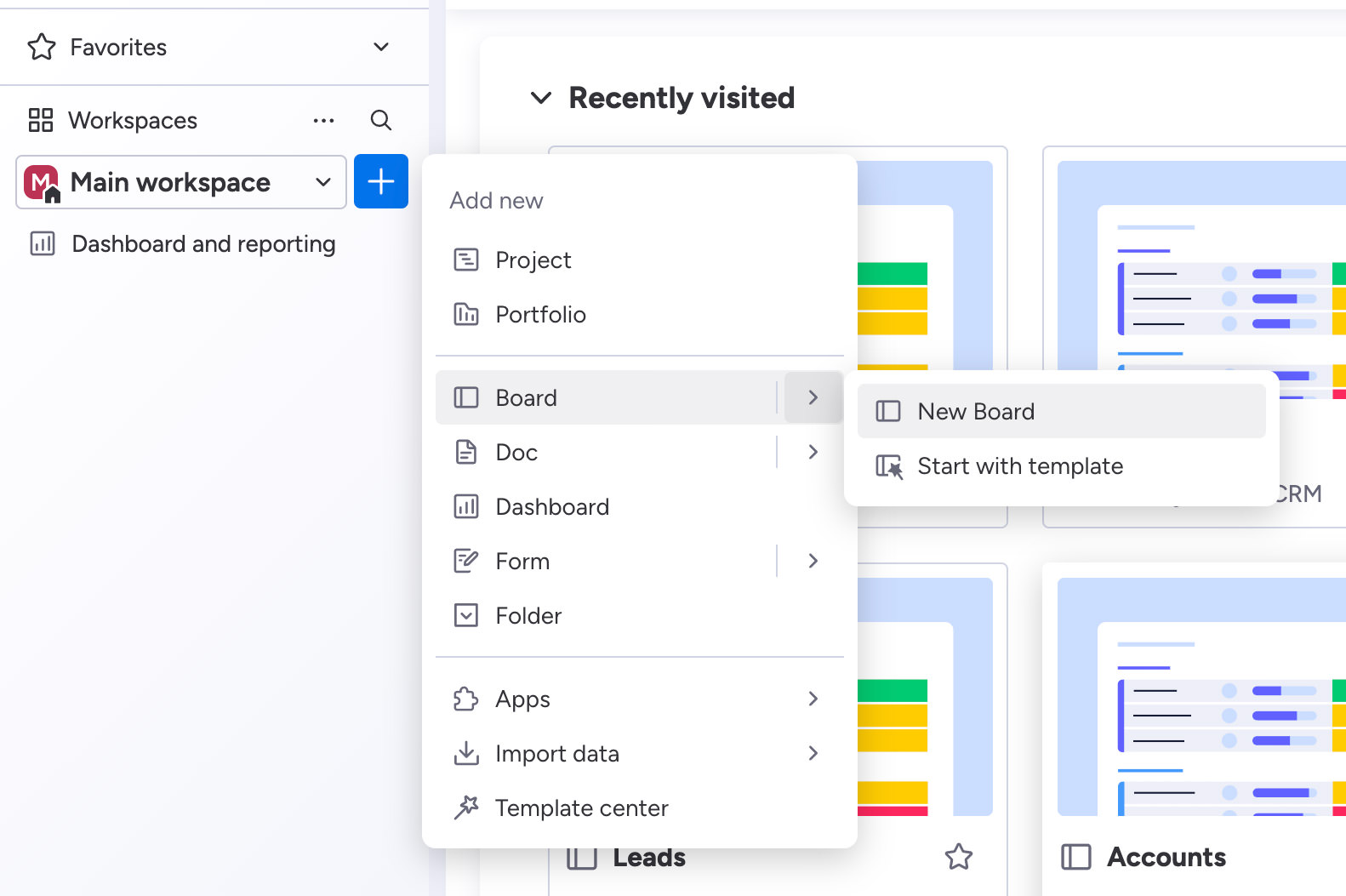This screenshot has width=1346, height=896.
Task: Expand Form submenu arrow
Action: point(813,561)
